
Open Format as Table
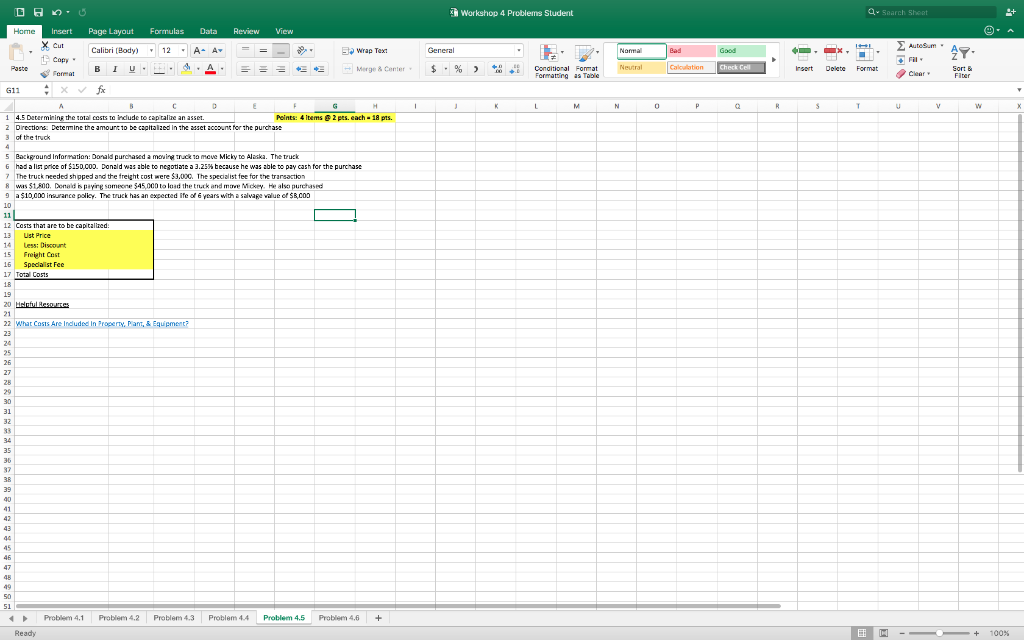click(586, 61)
